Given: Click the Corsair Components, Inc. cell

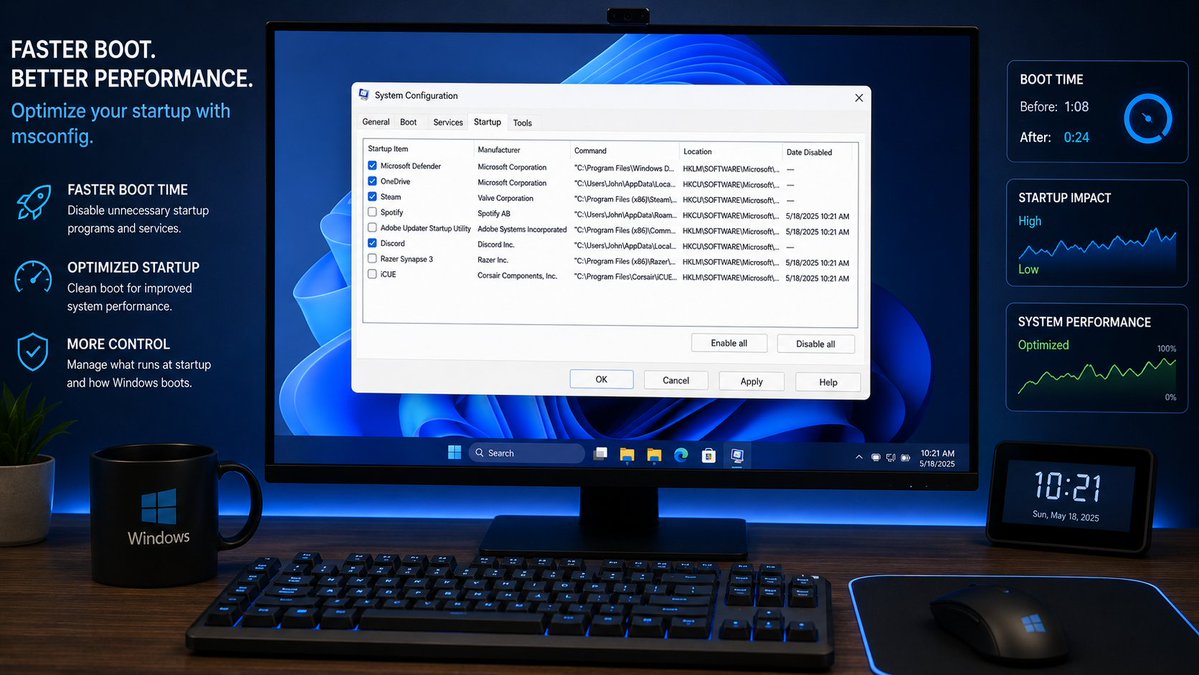Looking at the screenshot, I should coord(517,276).
